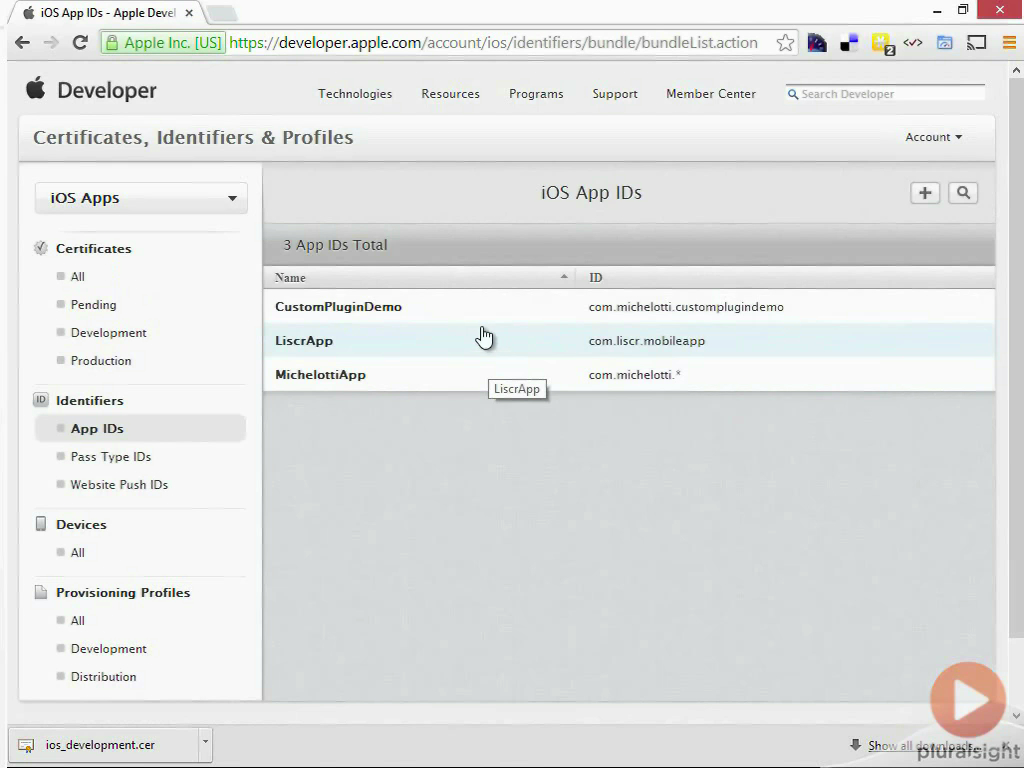Click the browser forward arrow
Screen dimensions: 1024x768
[x=51, y=43]
